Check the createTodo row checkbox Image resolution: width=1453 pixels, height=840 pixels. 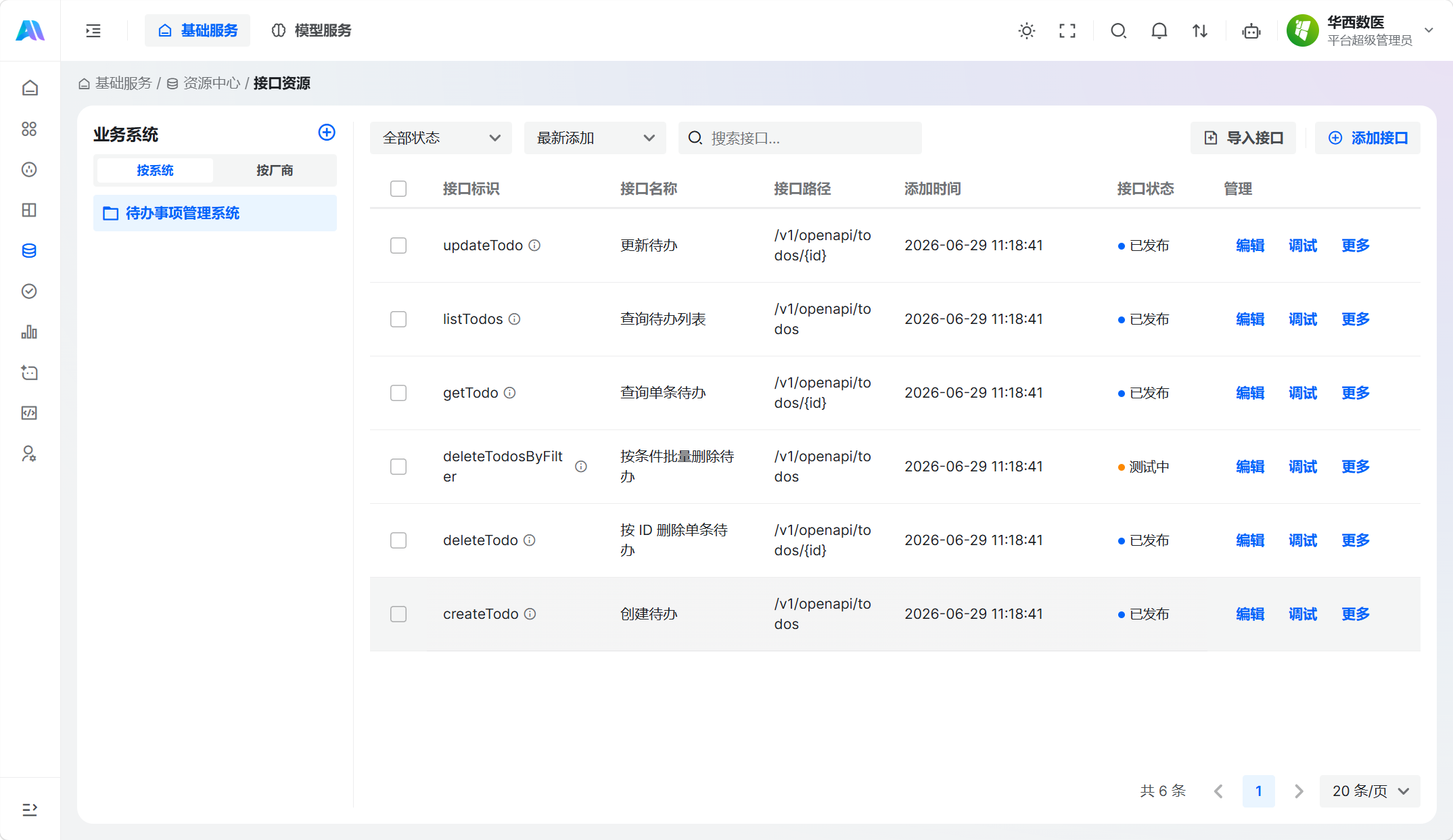point(398,614)
